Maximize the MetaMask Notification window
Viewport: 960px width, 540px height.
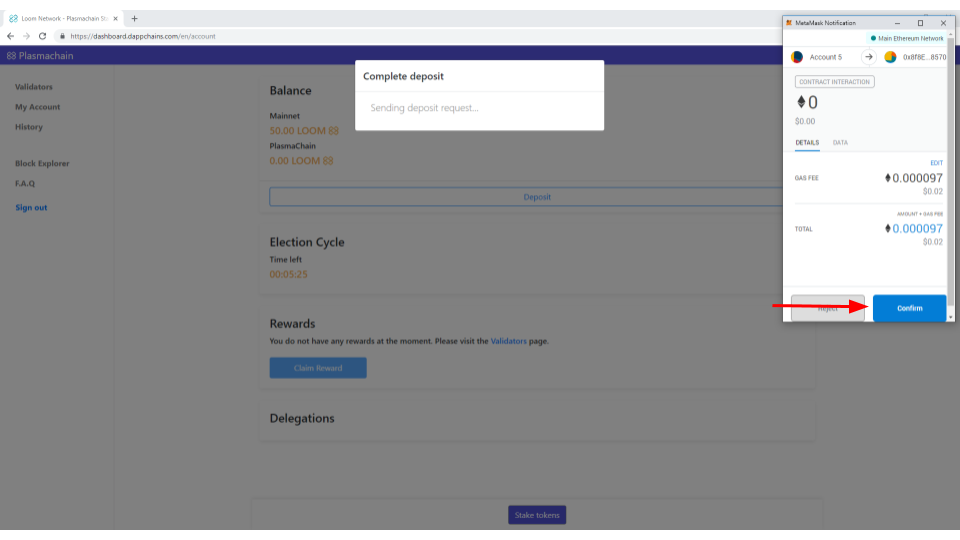920,23
